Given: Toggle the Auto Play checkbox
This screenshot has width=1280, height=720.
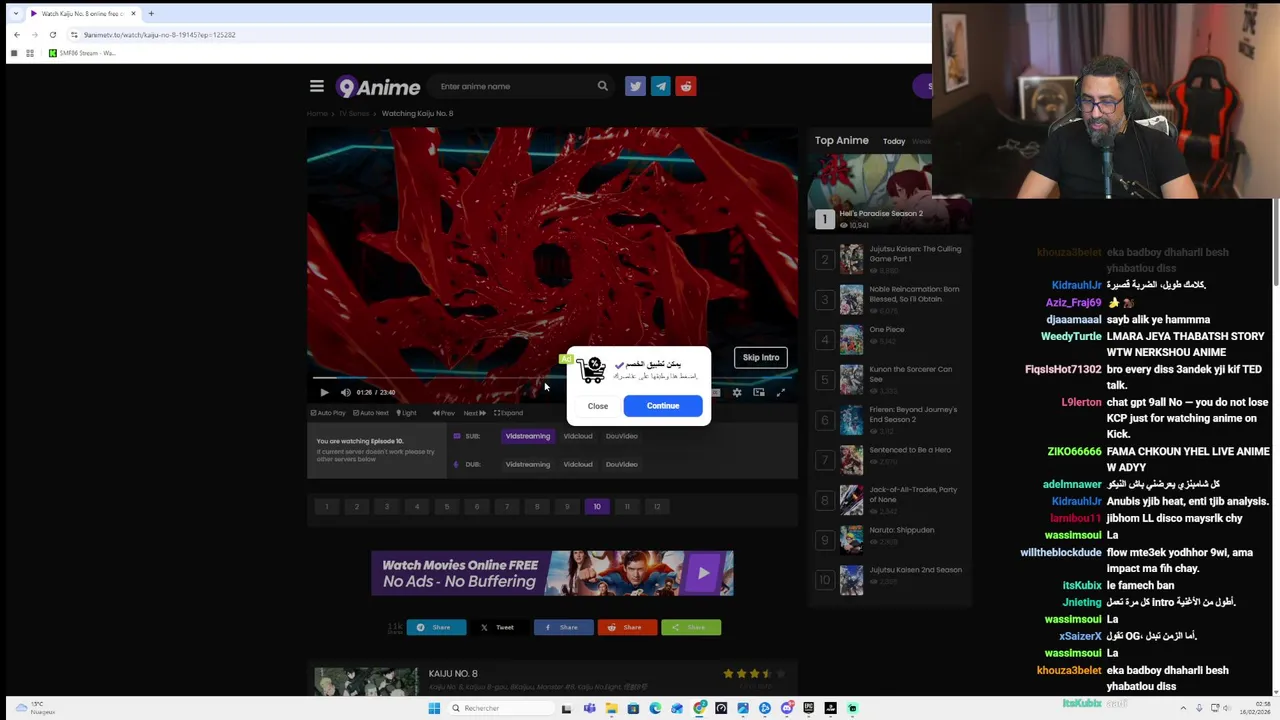Looking at the screenshot, I should [328, 413].
